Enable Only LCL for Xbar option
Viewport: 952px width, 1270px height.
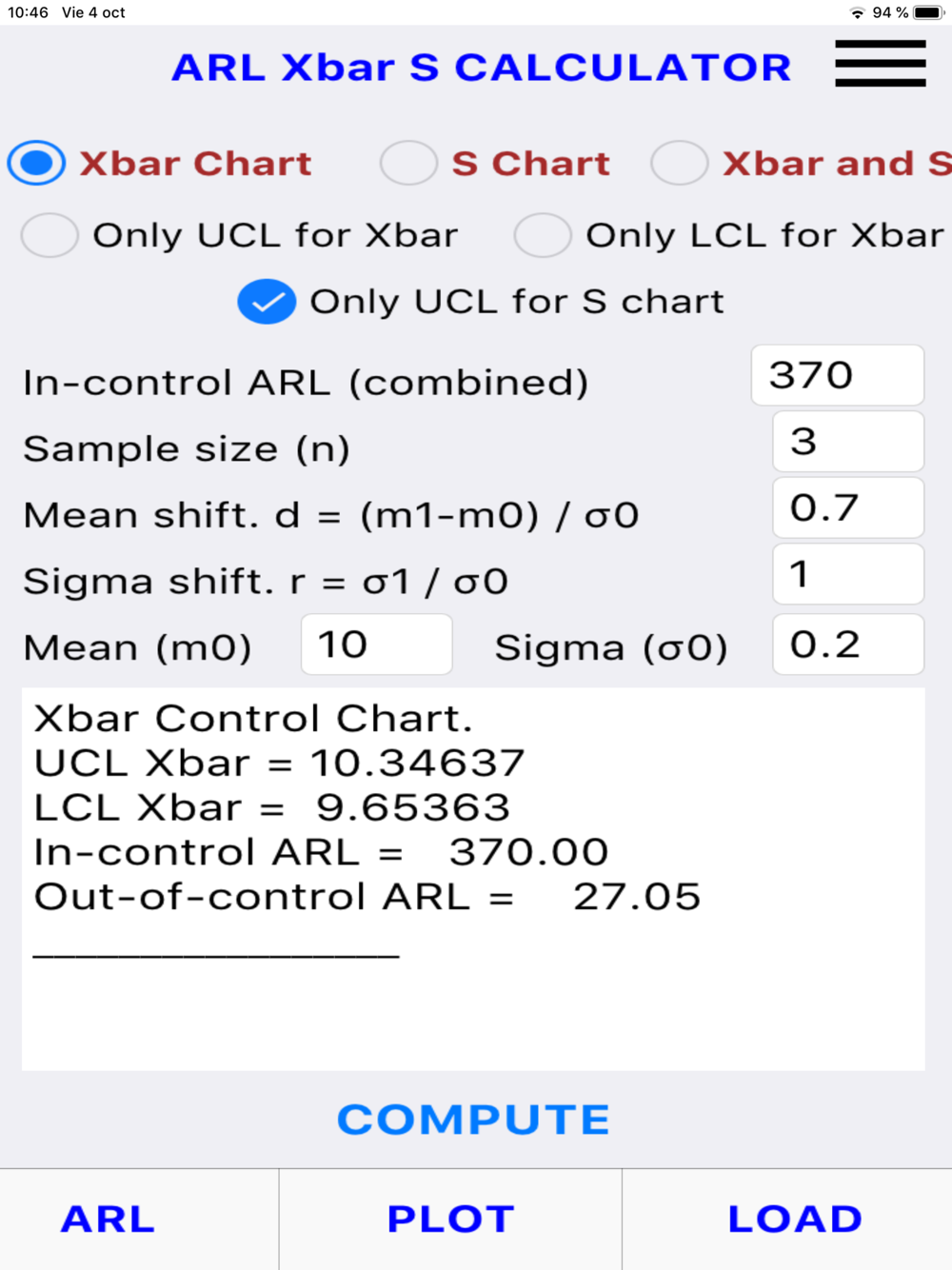[543, 235]
